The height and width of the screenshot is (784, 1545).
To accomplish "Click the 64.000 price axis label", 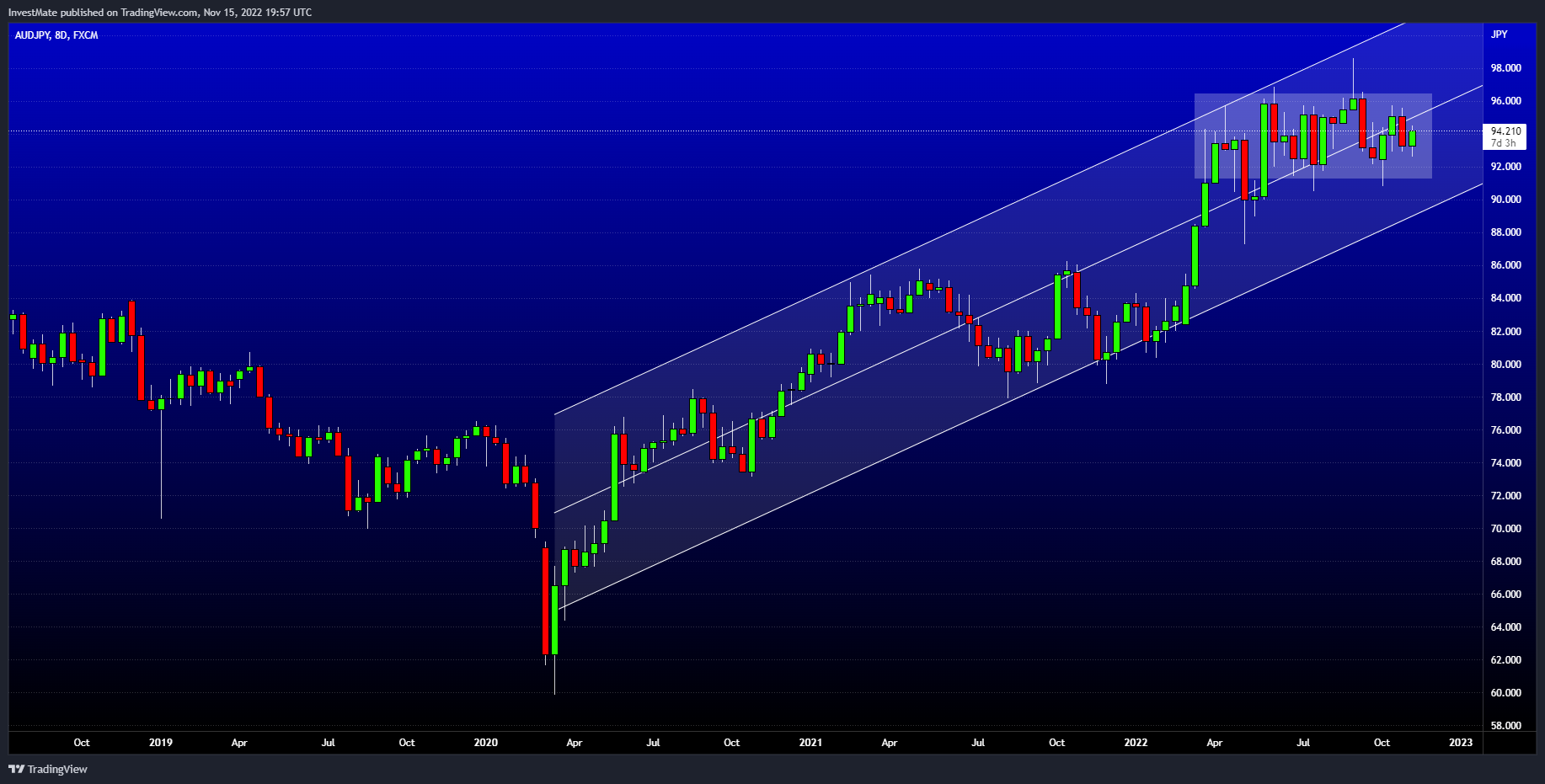I will [x=1505, y=627].
